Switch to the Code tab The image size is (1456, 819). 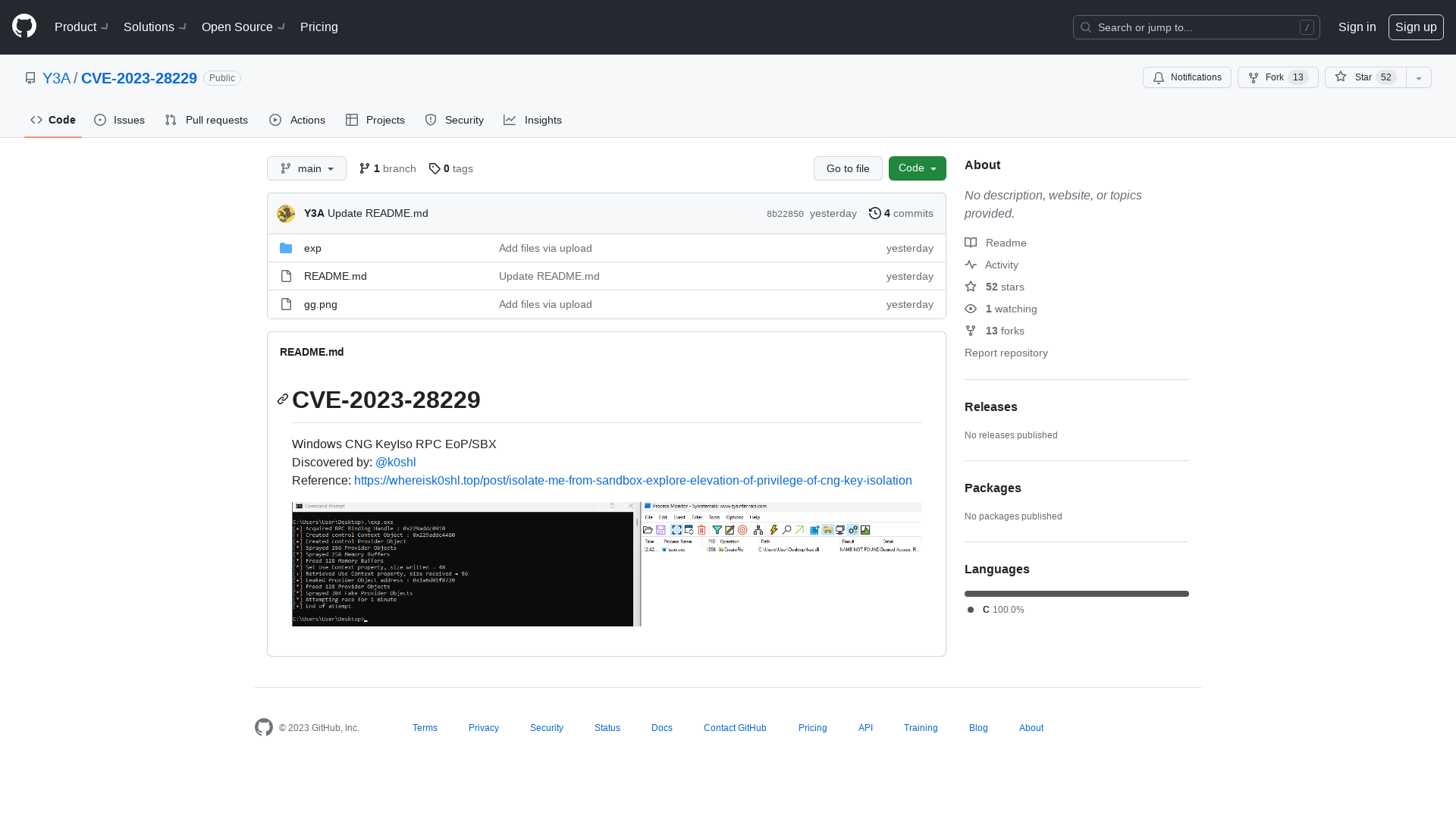(53, 120)
